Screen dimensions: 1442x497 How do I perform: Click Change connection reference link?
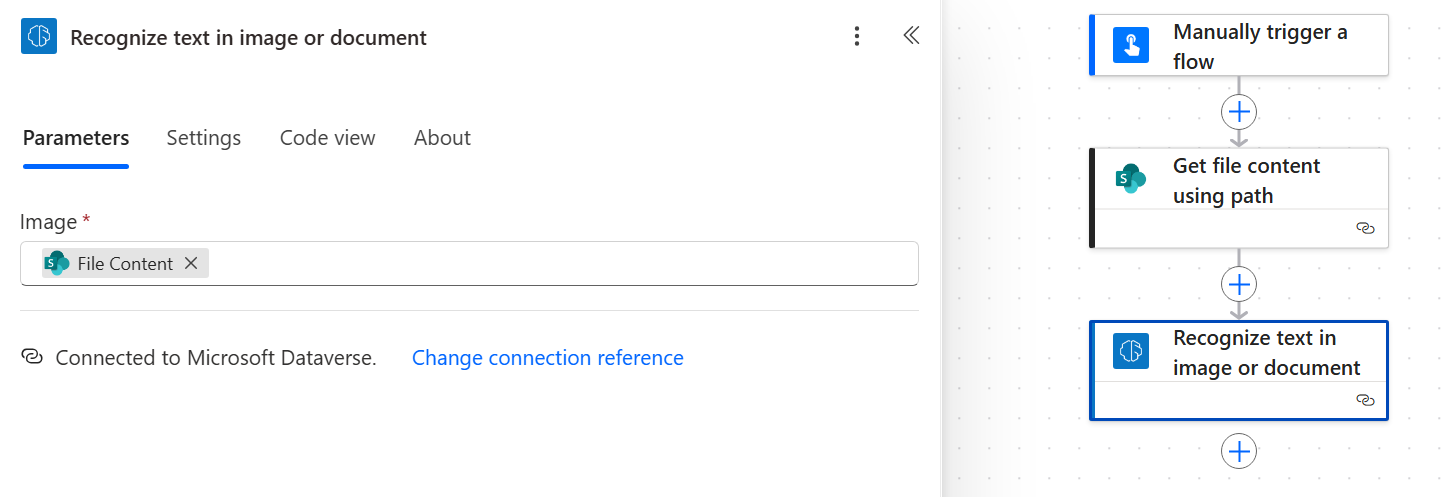(x=547, y=358)
